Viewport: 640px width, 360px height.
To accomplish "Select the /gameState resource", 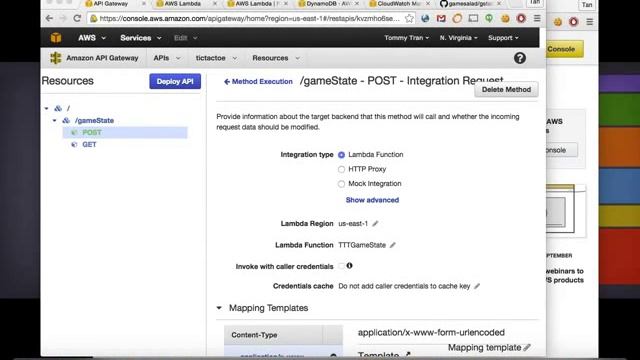I will click(94, 120).
